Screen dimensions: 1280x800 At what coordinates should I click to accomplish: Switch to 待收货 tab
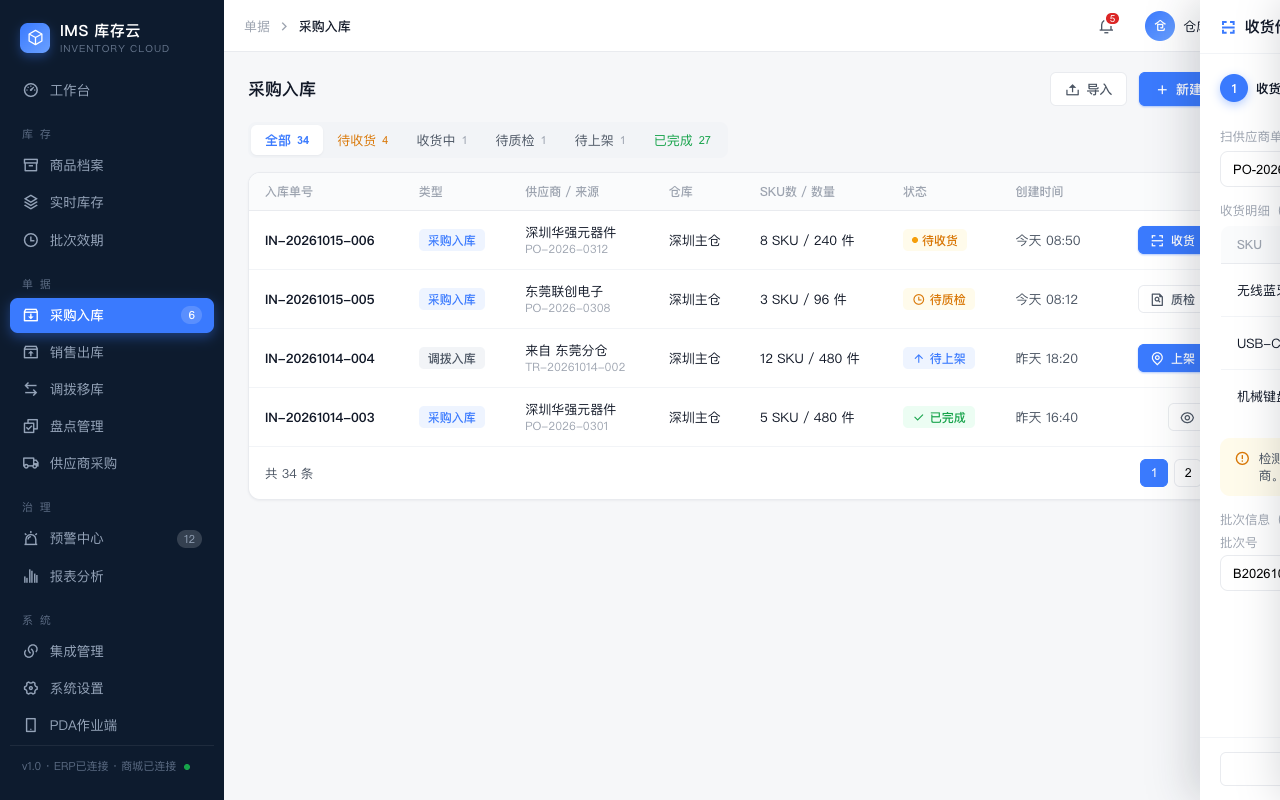pyautogui.click(x=363, y=140)
